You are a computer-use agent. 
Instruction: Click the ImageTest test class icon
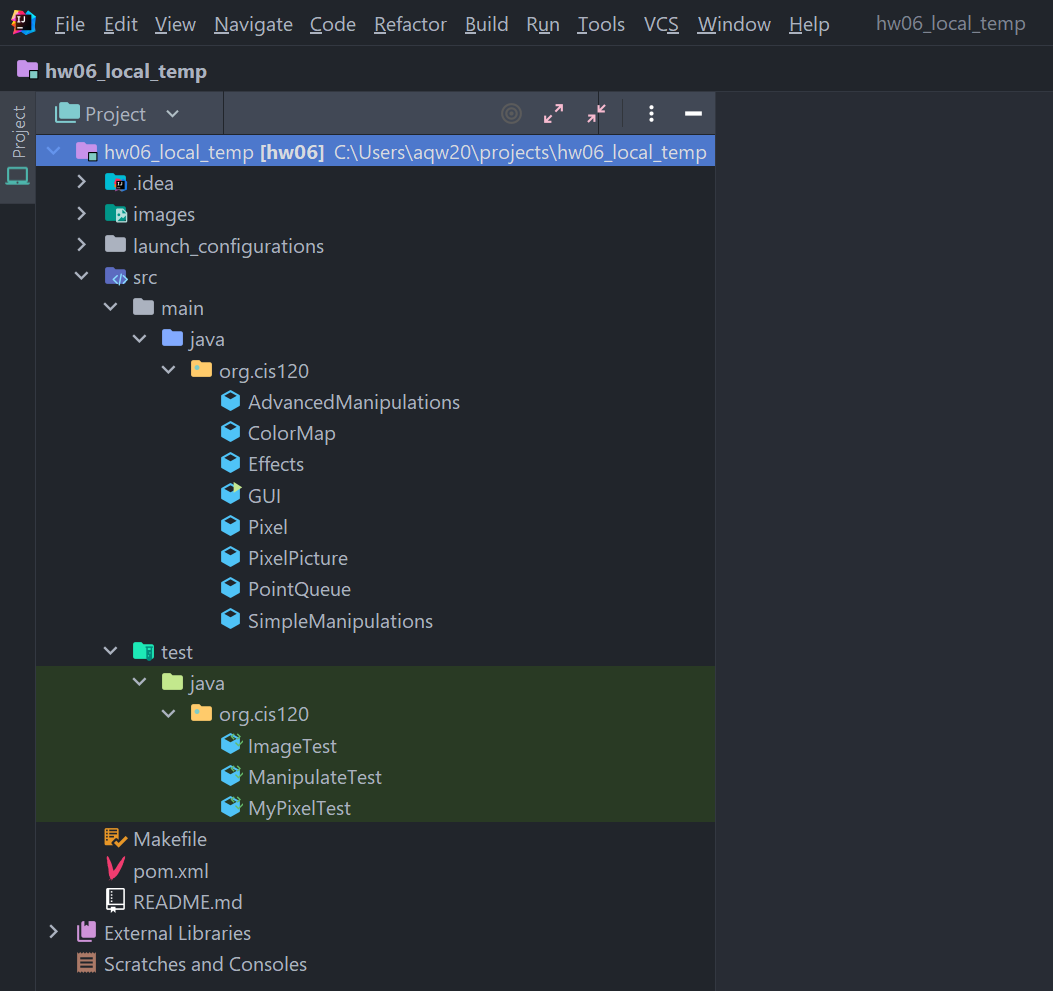coord(230,744)
